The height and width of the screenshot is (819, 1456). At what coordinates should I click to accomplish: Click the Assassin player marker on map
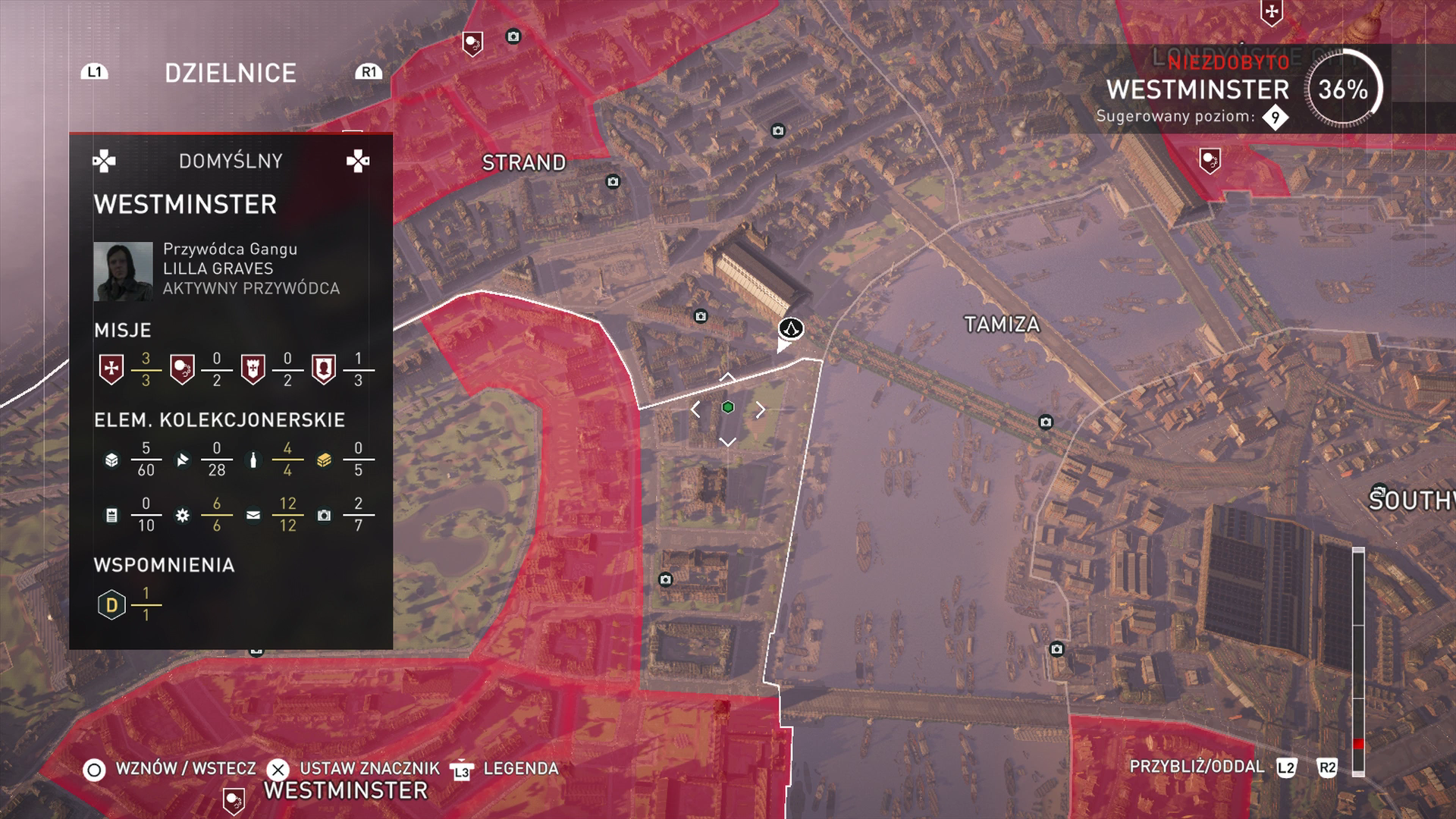coord(791,329)
